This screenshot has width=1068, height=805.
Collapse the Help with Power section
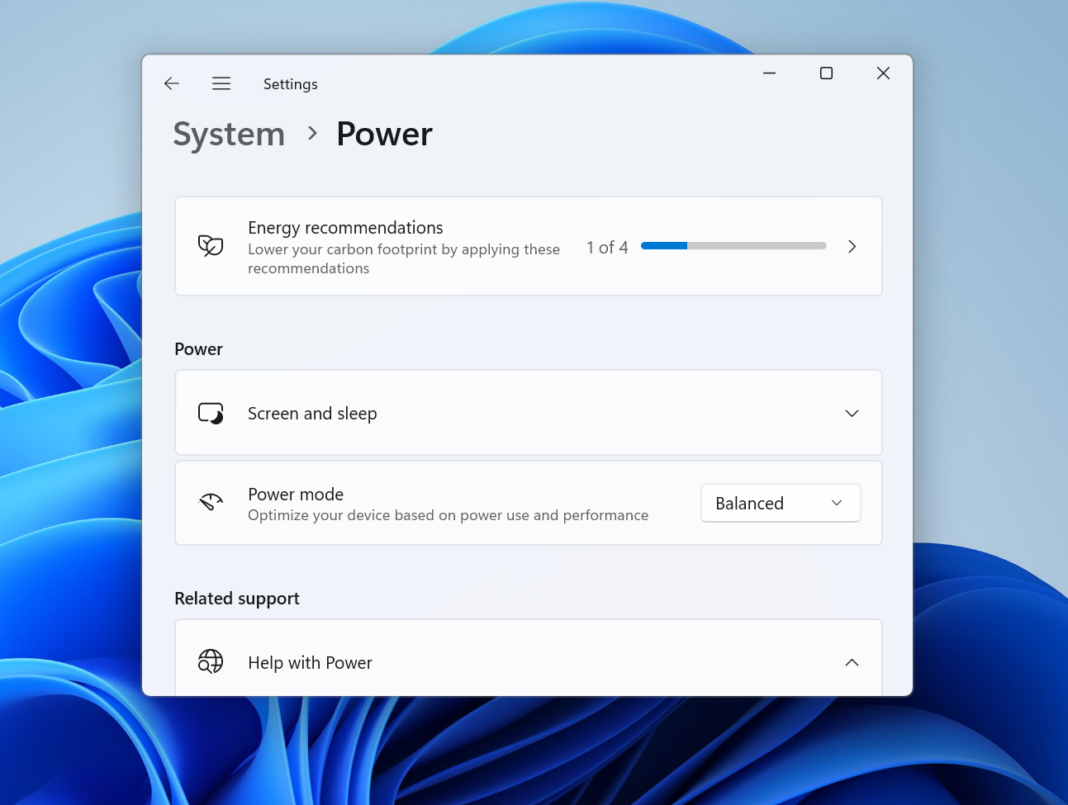pyautogui.click(x=852, y=662)
